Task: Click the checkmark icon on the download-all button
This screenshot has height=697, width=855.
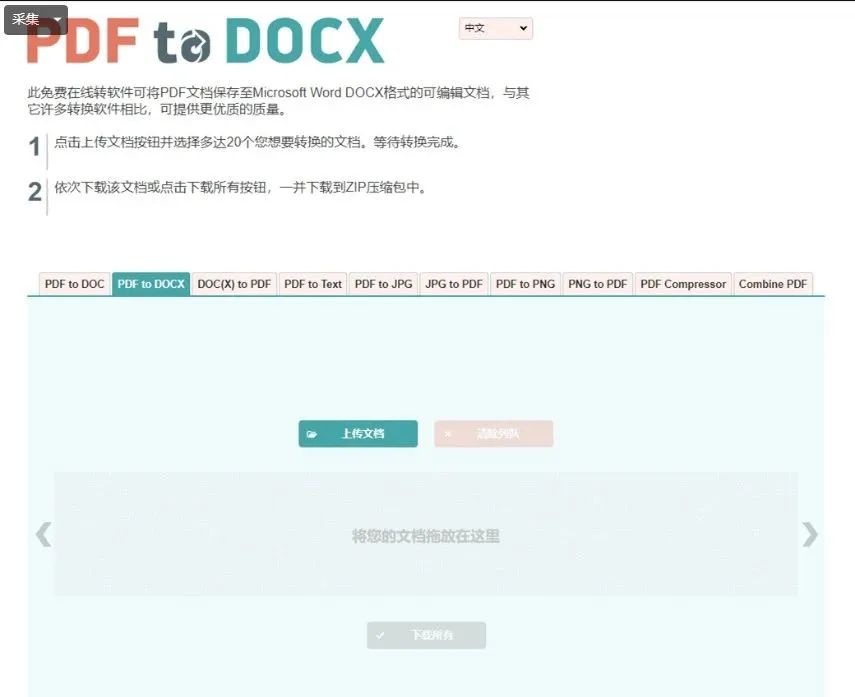Action: 381,635
